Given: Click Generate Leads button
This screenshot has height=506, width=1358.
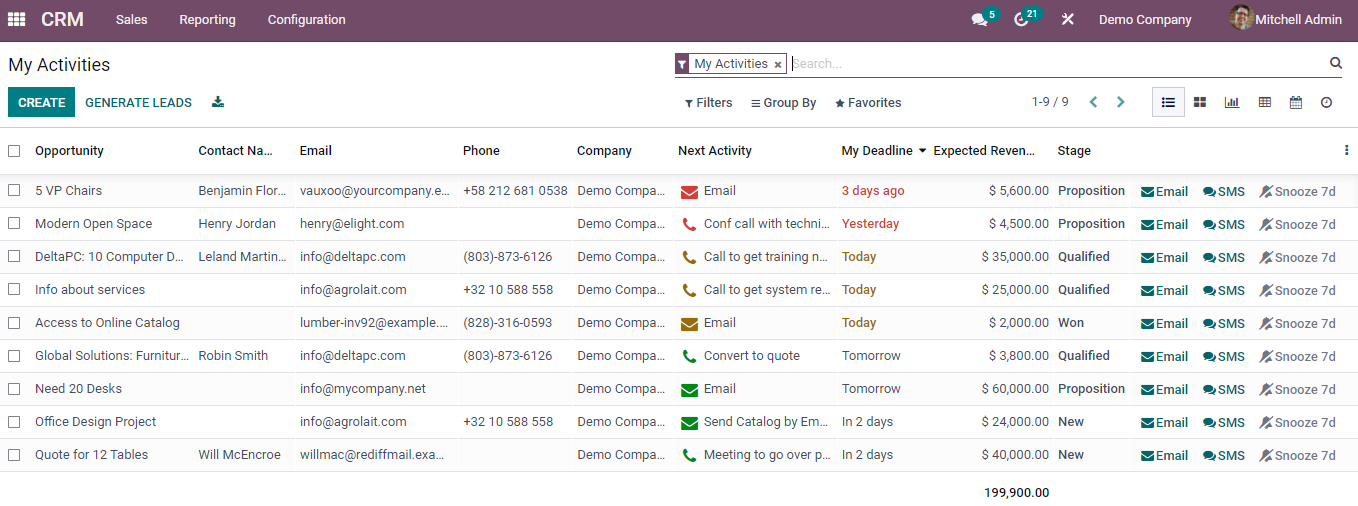Looking at the screenshot, I should coord(138,102).
